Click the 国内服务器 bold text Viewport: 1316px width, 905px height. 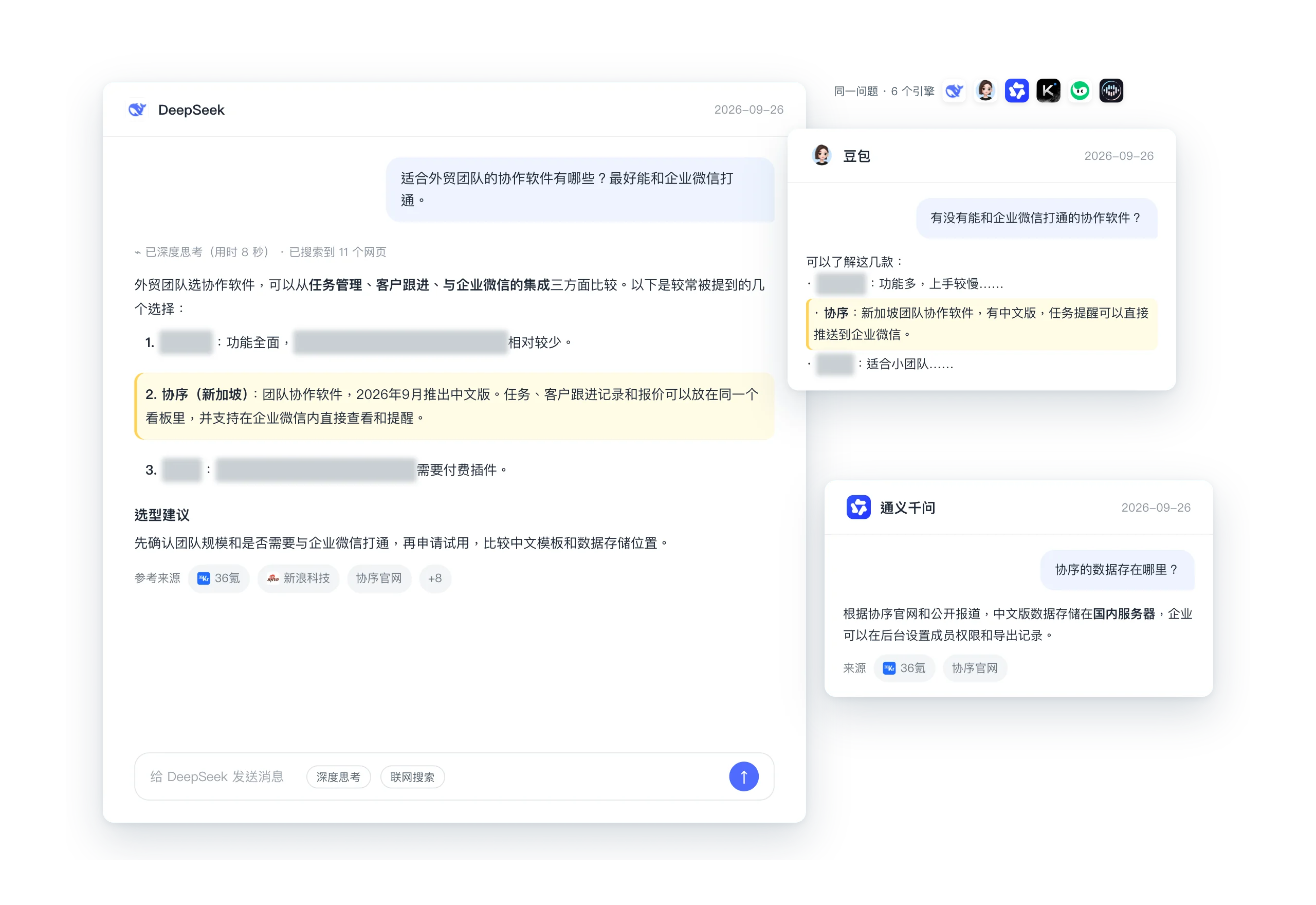tap(1123, 614)
